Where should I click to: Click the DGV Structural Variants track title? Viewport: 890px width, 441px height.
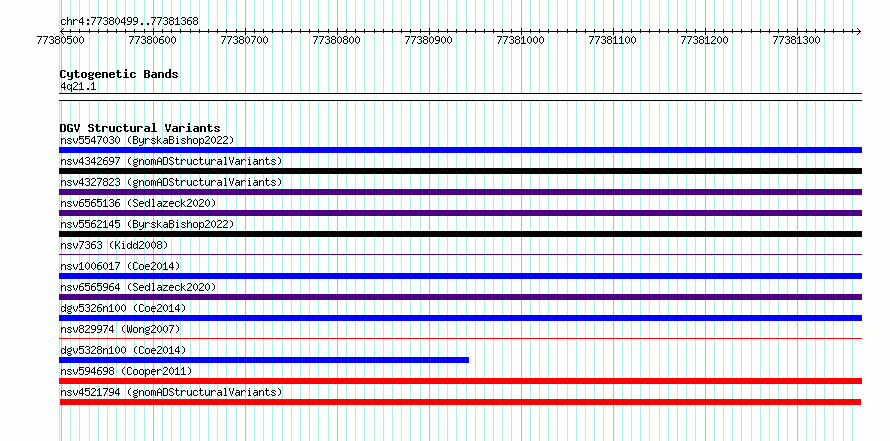click(x=140, y=128)
